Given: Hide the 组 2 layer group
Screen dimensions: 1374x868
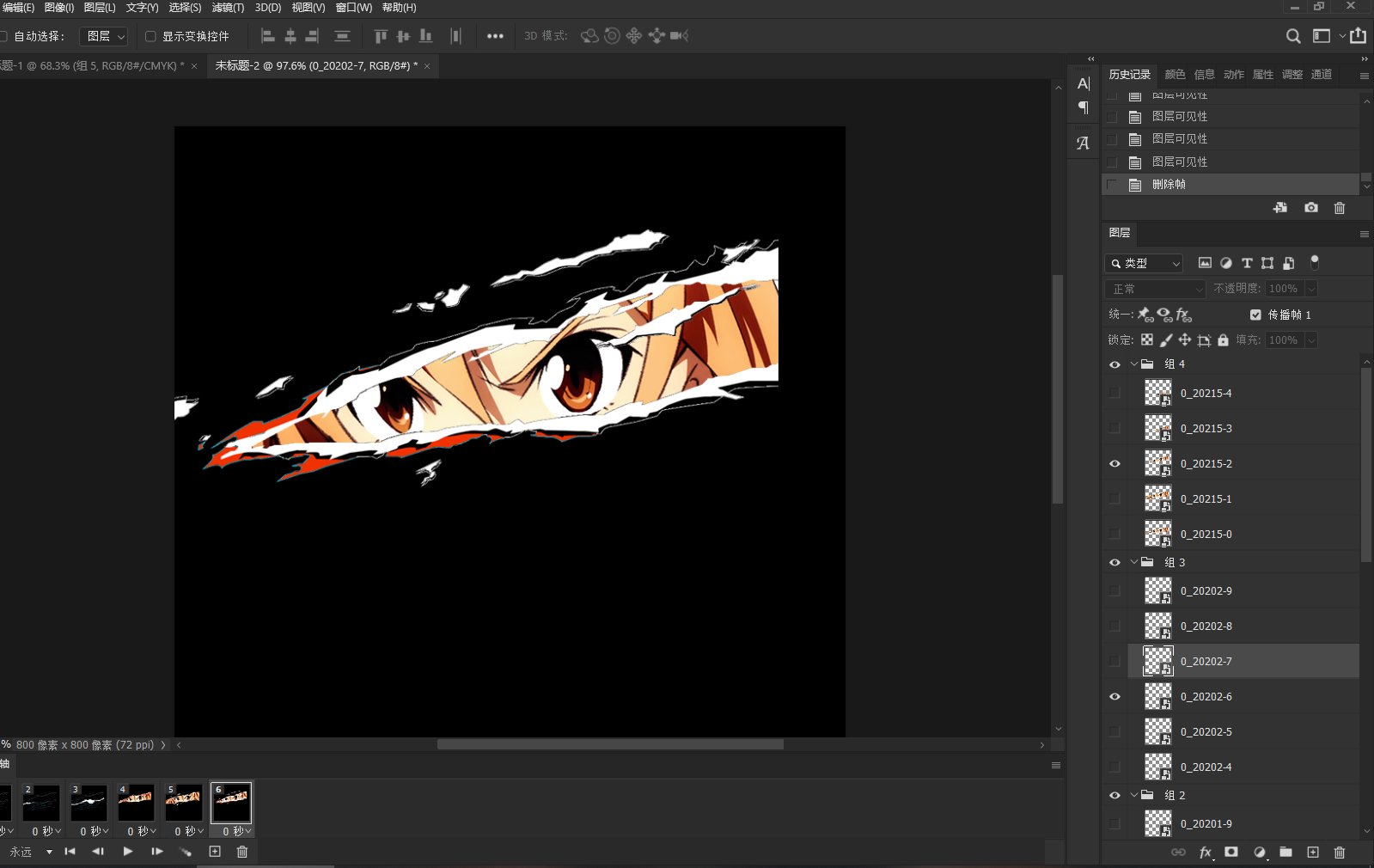Looking at the screenshot, I should point(1114,796).
